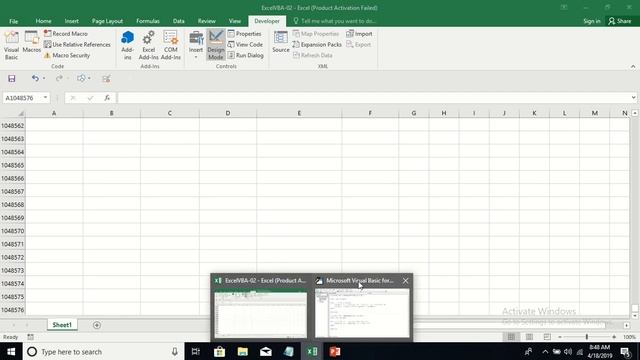
Task: Open the File tab
Action: pos(13,21)
